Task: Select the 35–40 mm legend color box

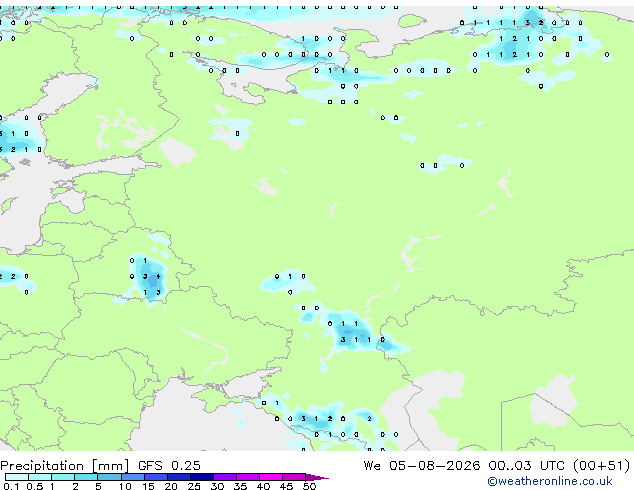Action: coord(248,477)
